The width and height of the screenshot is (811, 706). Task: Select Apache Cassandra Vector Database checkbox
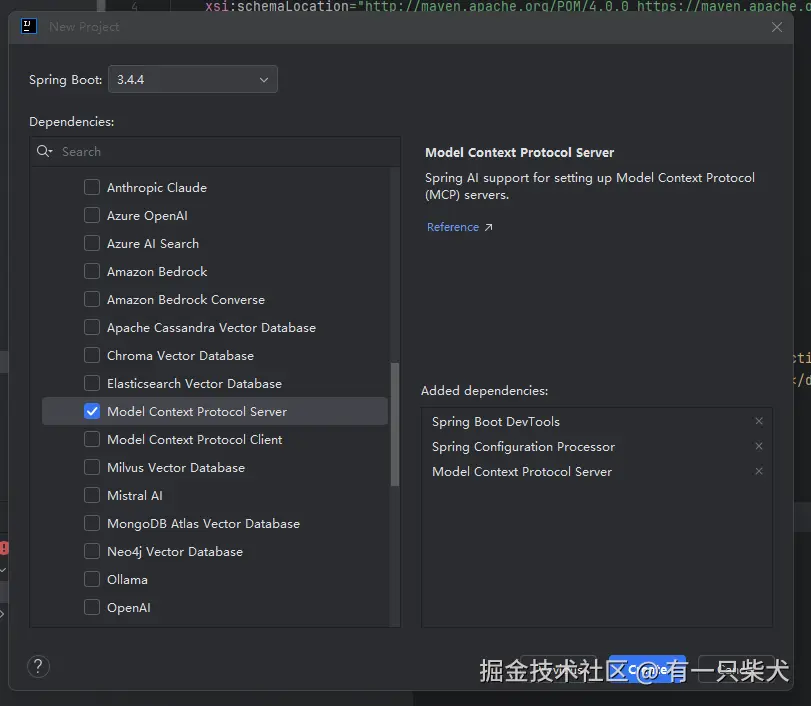(92, 327)
